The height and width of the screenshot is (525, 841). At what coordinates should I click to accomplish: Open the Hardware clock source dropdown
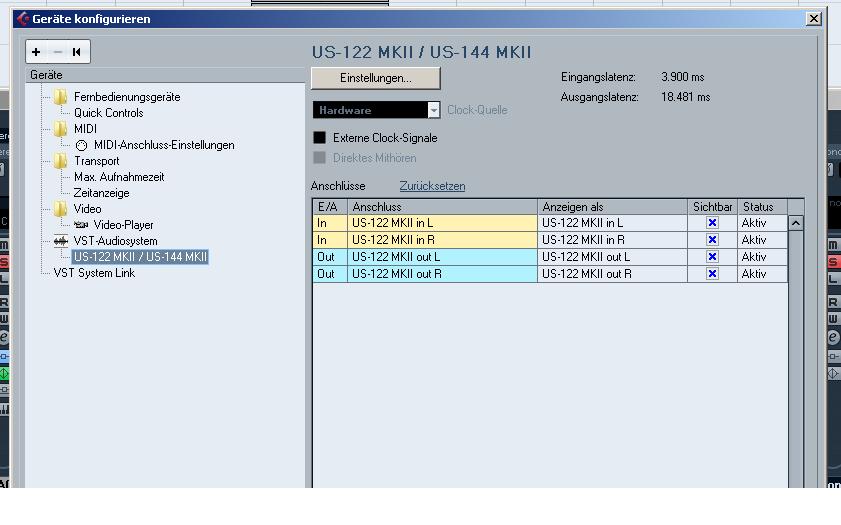(x=376, y=110)
